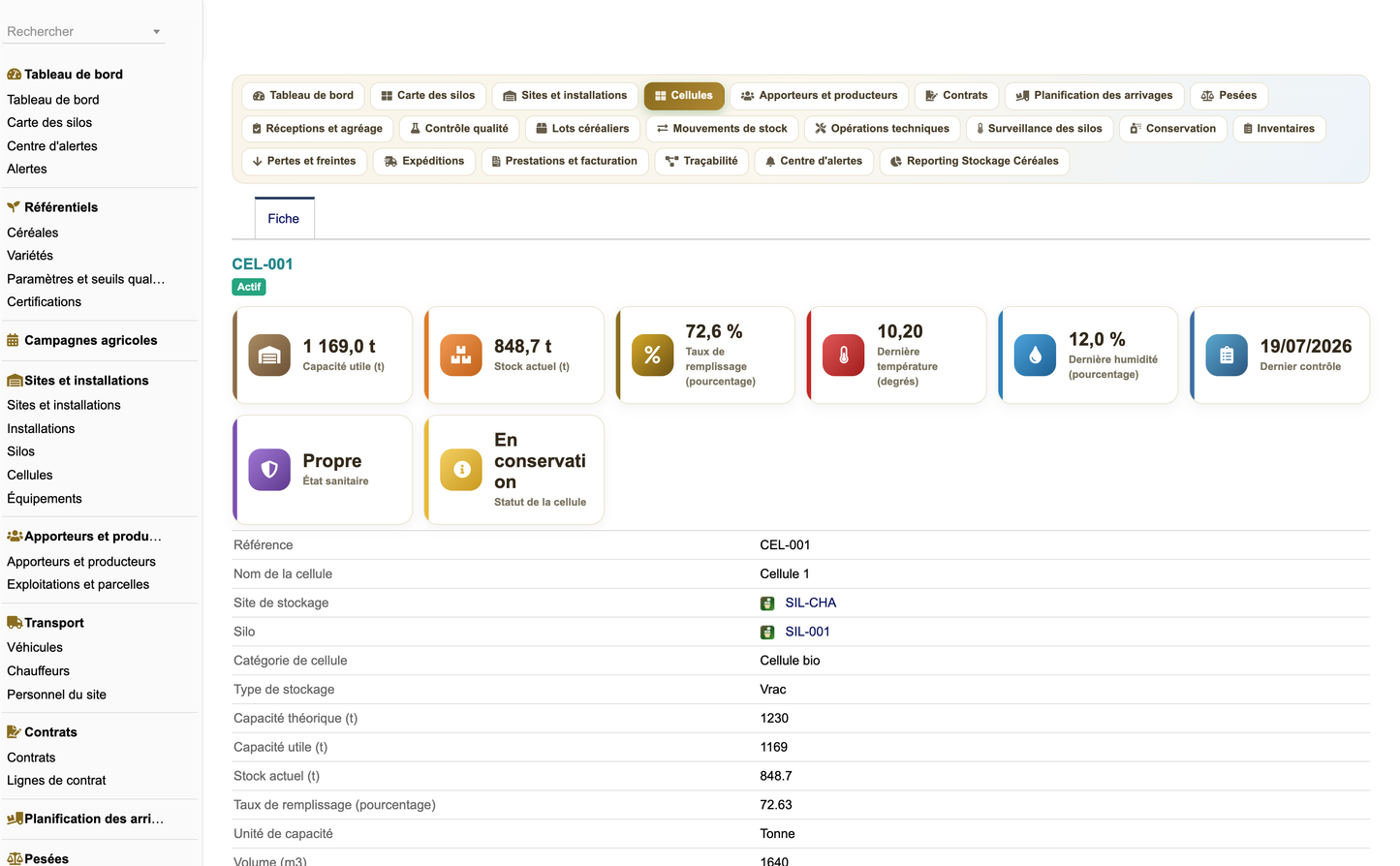Click the purple shield sanitary icon
The image size is (1400, 866).
pos(269,470)
